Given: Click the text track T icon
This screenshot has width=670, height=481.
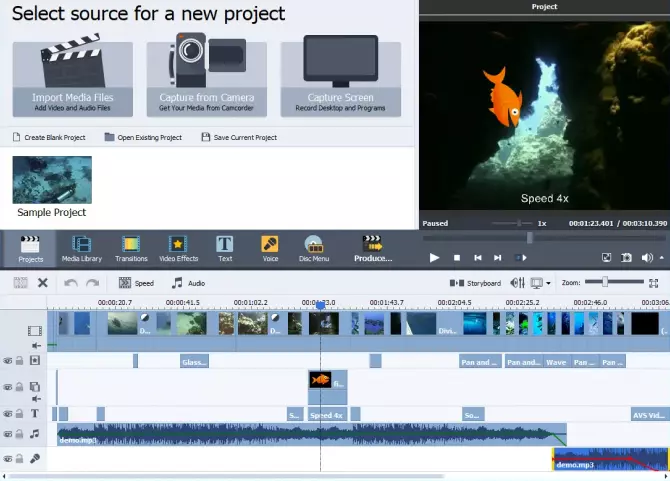Looking at the screenshot, I should tap(35, 413).
